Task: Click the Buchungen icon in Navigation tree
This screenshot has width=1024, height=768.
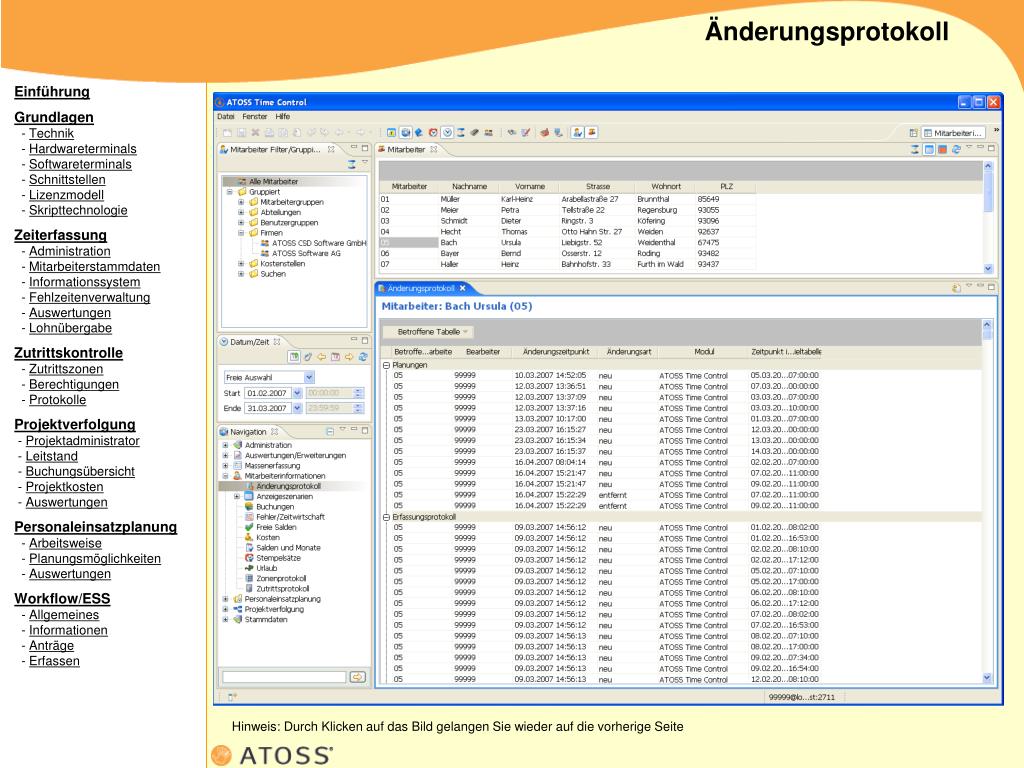Action: click(x=249, y=506)
